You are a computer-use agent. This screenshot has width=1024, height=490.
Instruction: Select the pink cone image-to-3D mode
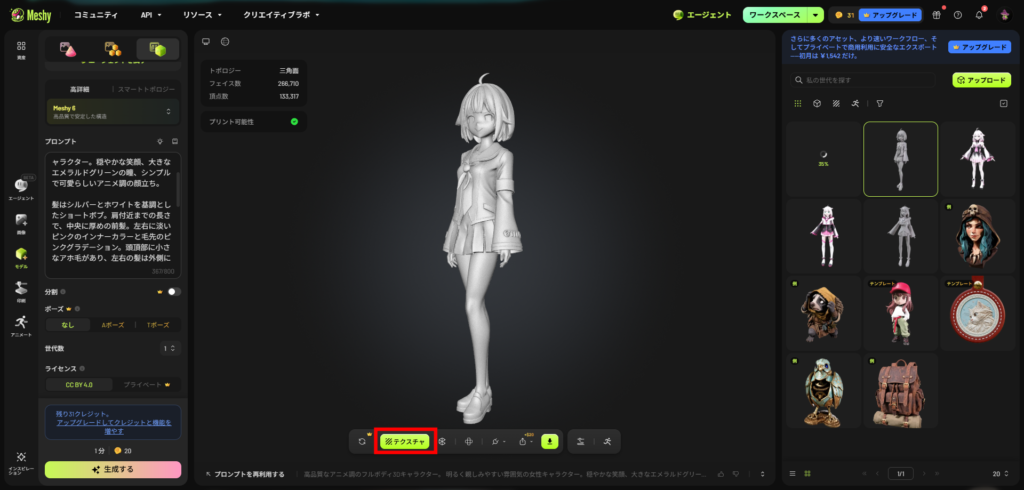click(x=68, y=49)
